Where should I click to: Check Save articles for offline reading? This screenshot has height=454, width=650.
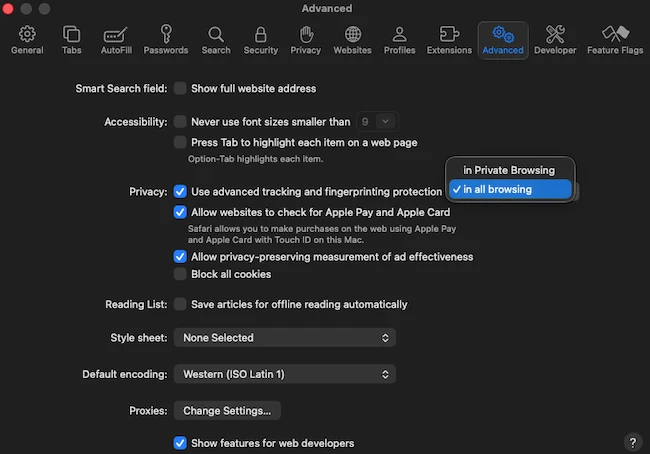coord(180,304)
